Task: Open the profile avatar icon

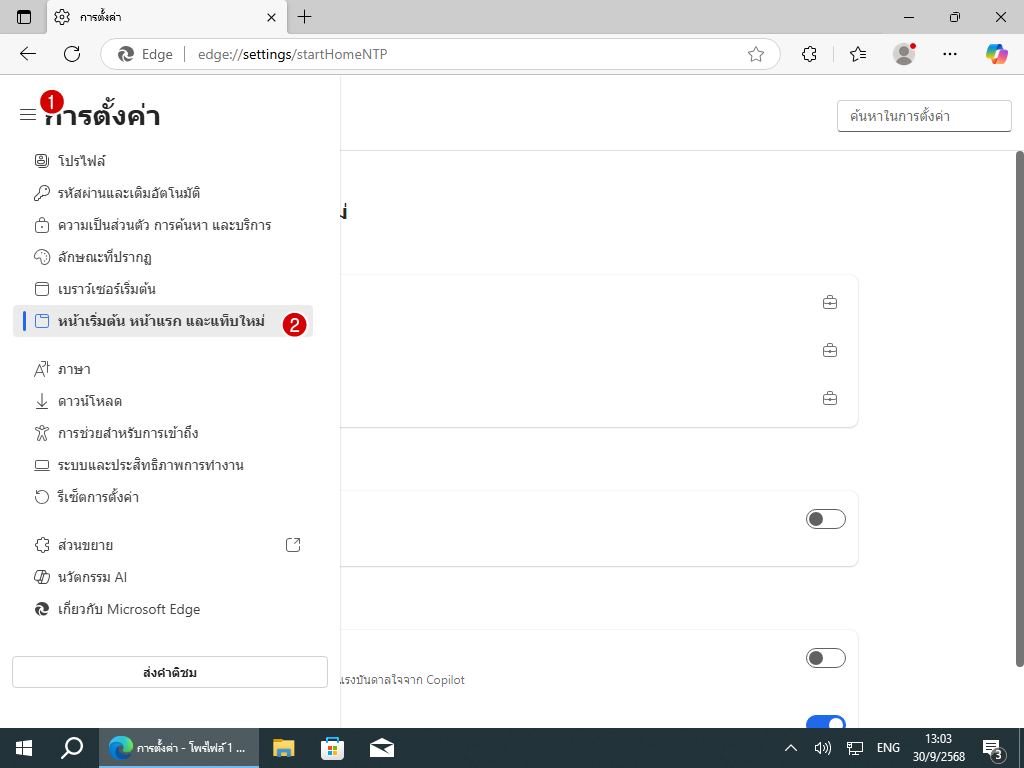Action: pyautogui.click(x=904, y=54)
